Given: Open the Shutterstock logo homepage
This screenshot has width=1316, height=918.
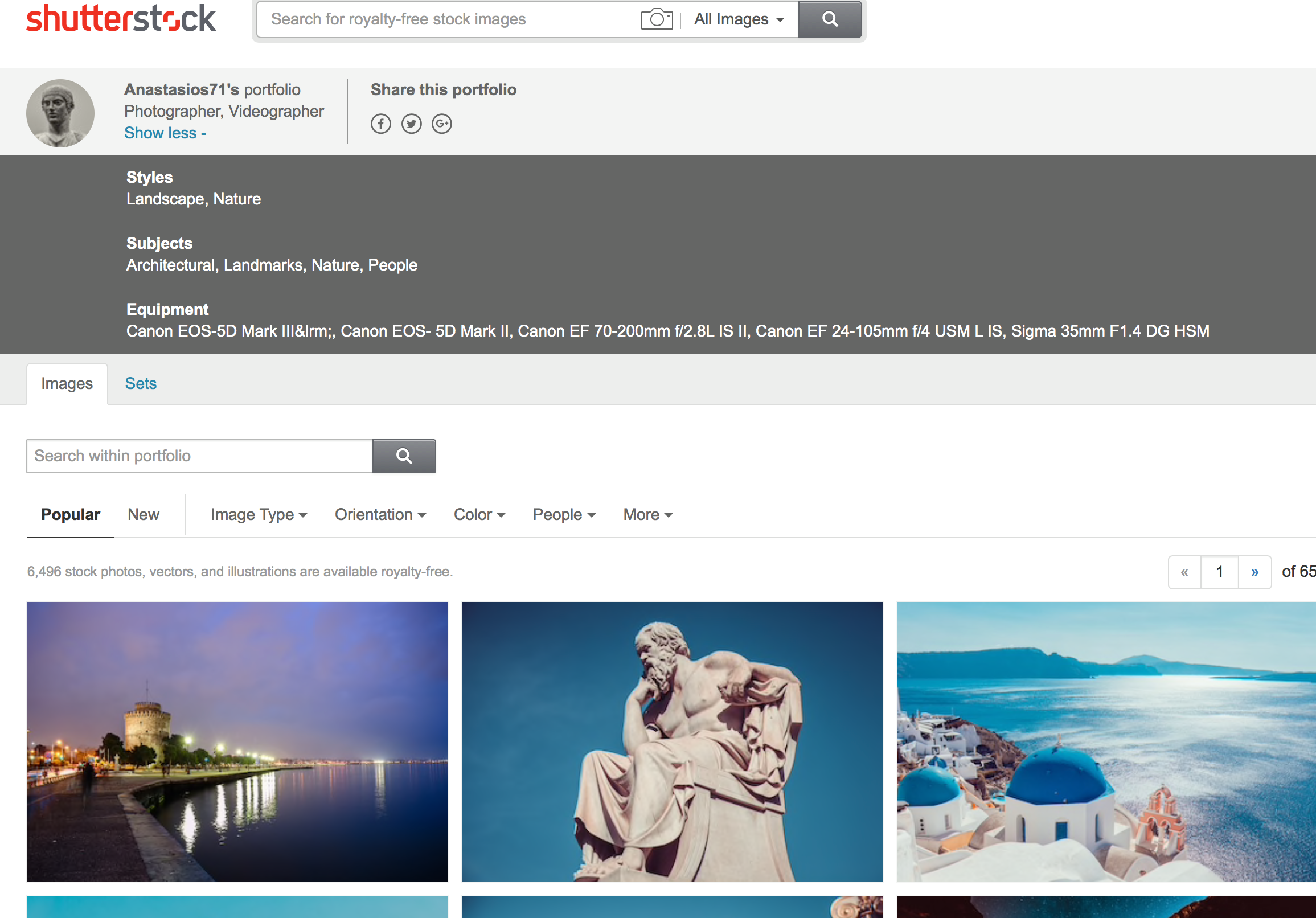Looking at the screenshot, I should coord(121,19).
